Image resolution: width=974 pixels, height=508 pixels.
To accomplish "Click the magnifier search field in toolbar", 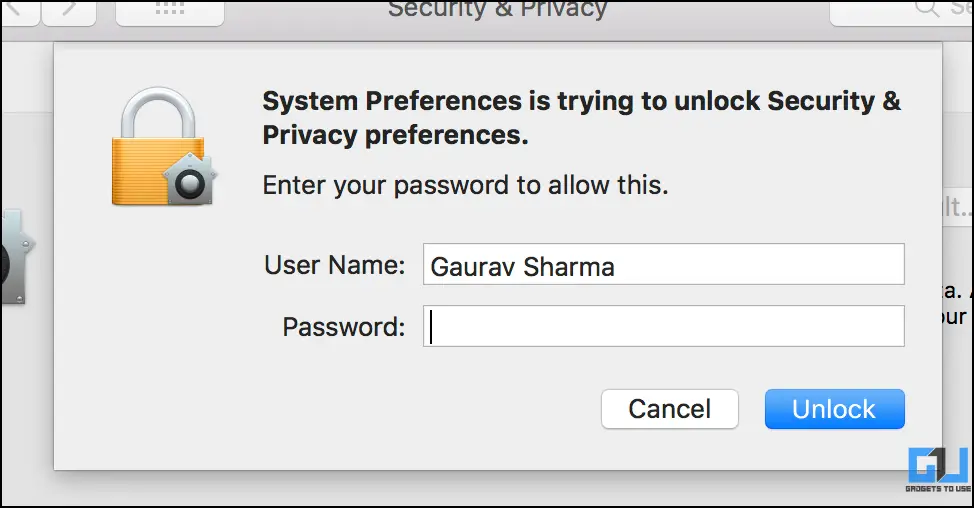I will pos(902,11).
